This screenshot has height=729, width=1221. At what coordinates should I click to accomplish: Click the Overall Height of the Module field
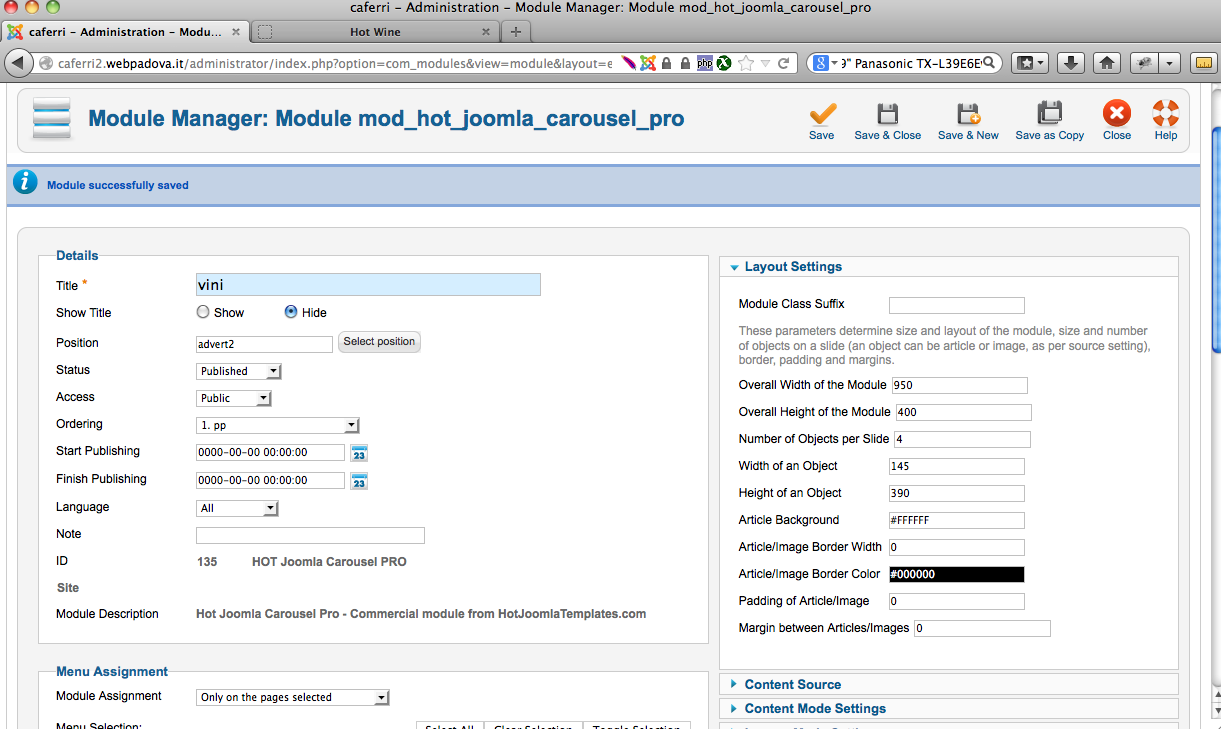click(963, 413)
